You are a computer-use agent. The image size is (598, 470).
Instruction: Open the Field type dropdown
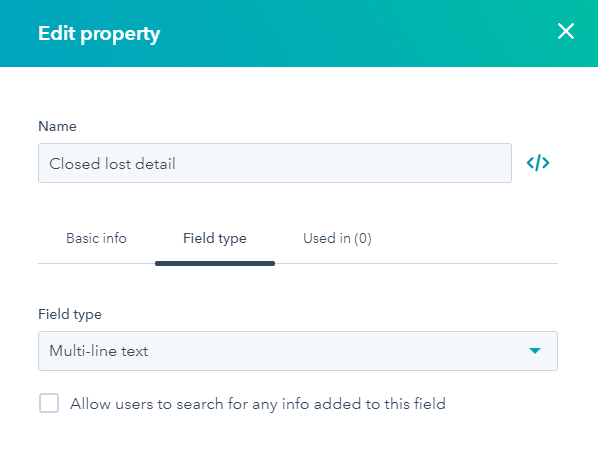297,351
